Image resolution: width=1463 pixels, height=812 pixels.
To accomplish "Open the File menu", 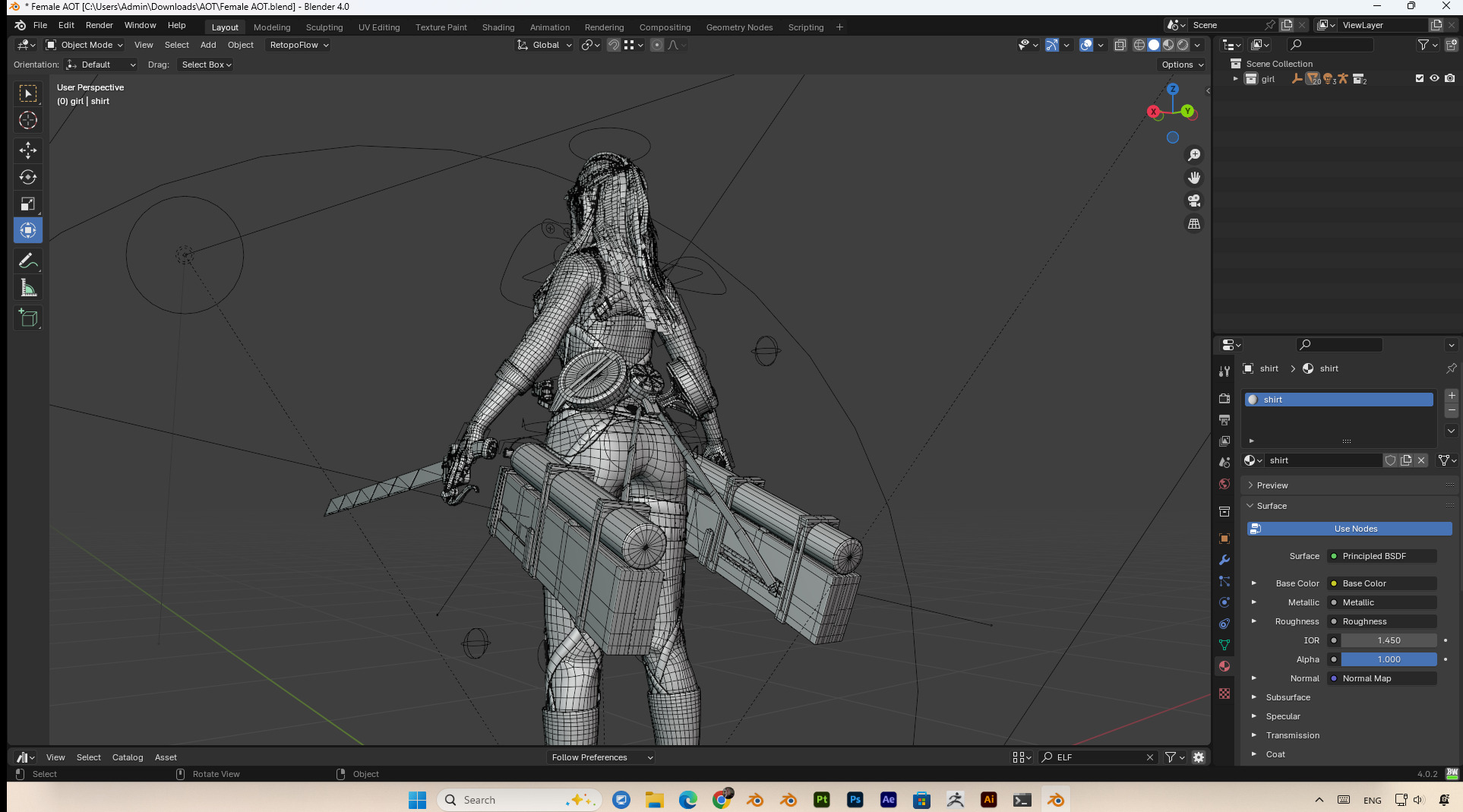I will (40, 25).
